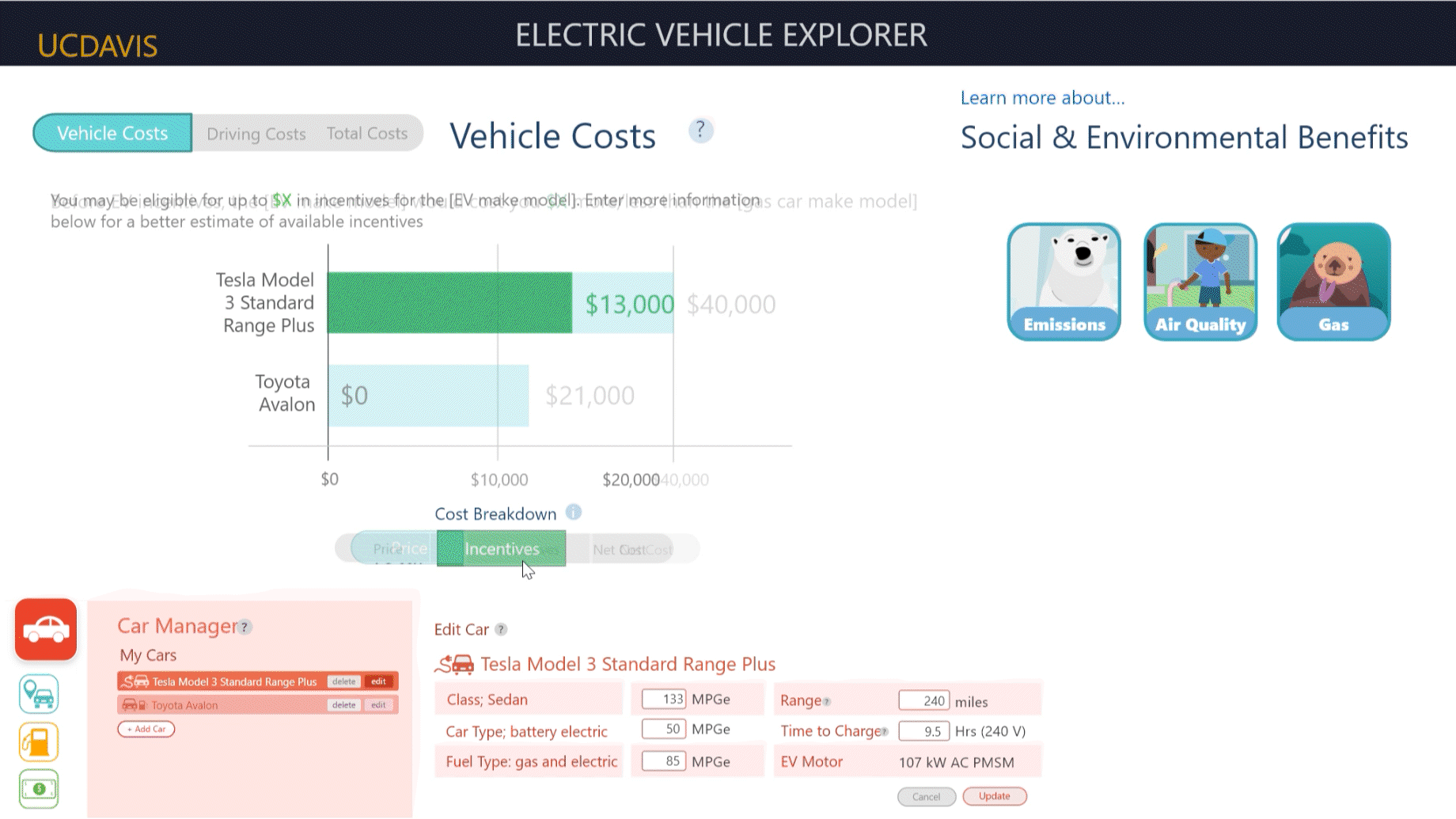
Task: Click 'Class; Sedan' text
Action: point(487,700)
